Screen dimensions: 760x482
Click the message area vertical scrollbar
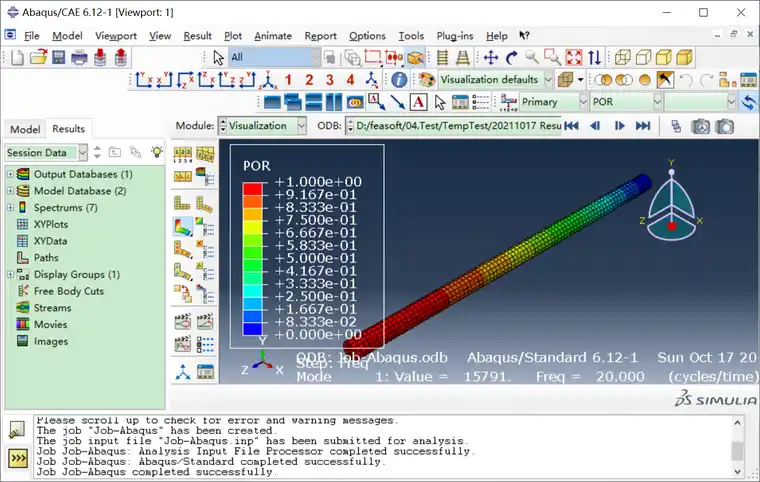point(737,447)
